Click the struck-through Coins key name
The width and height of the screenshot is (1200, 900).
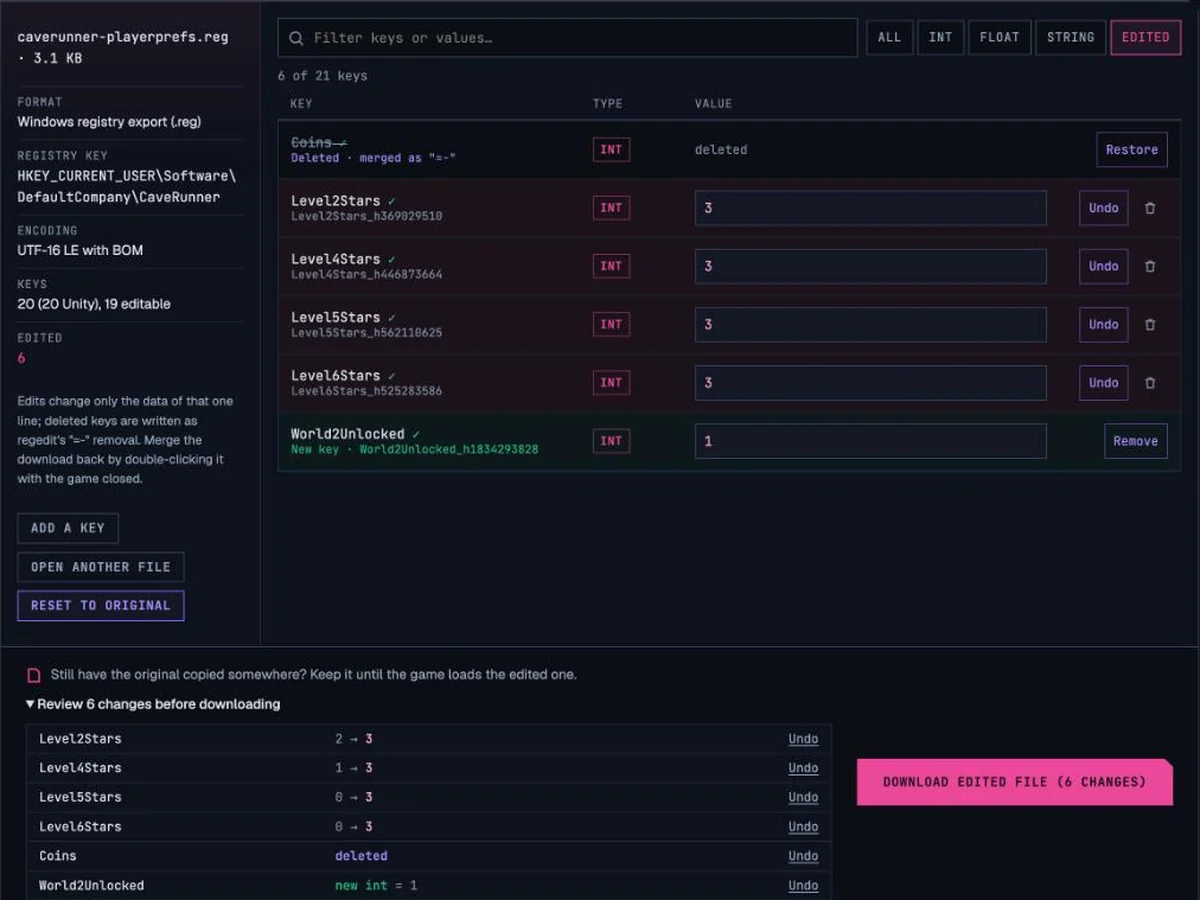312,143
